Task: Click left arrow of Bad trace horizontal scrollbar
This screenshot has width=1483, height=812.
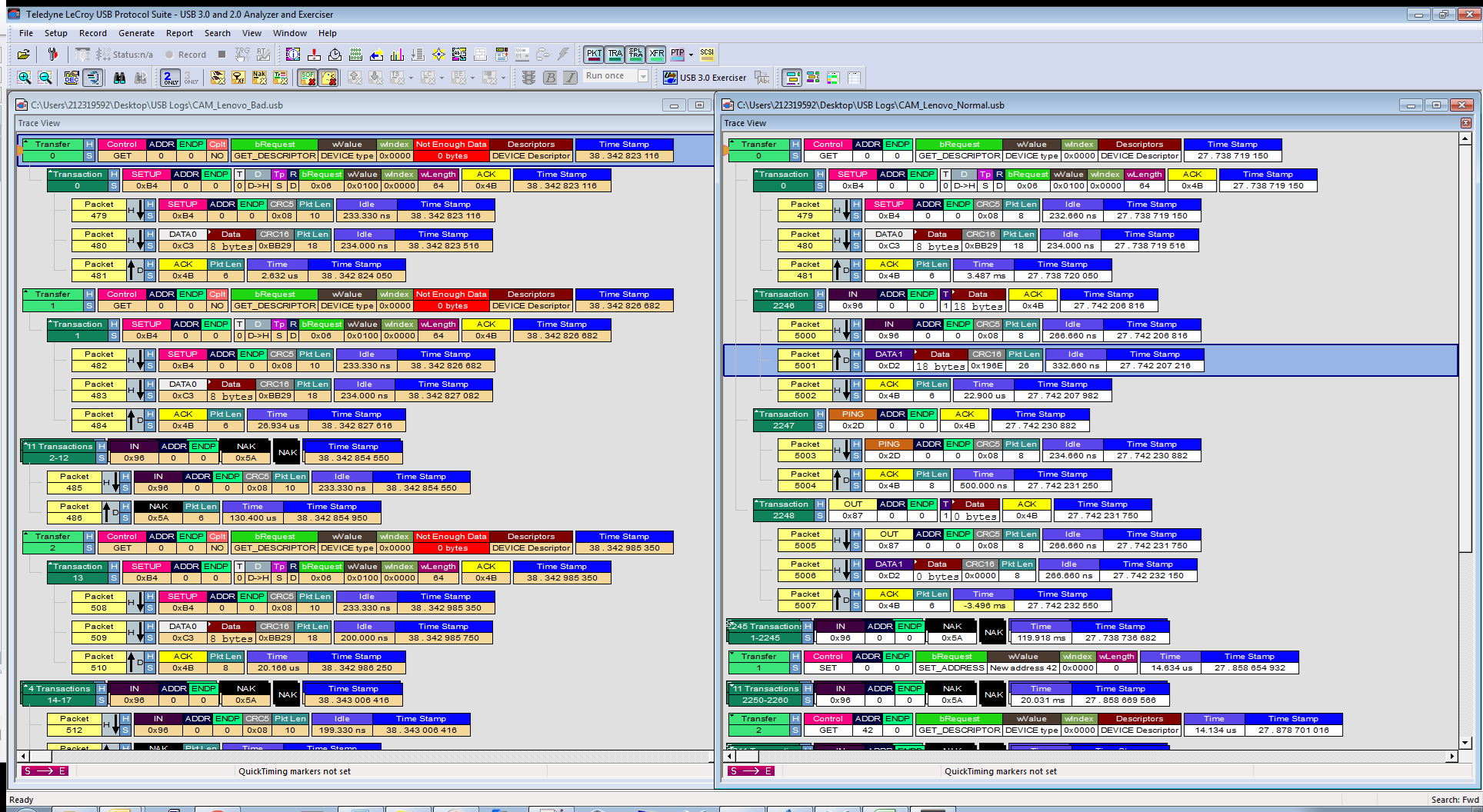Action: 23,757
